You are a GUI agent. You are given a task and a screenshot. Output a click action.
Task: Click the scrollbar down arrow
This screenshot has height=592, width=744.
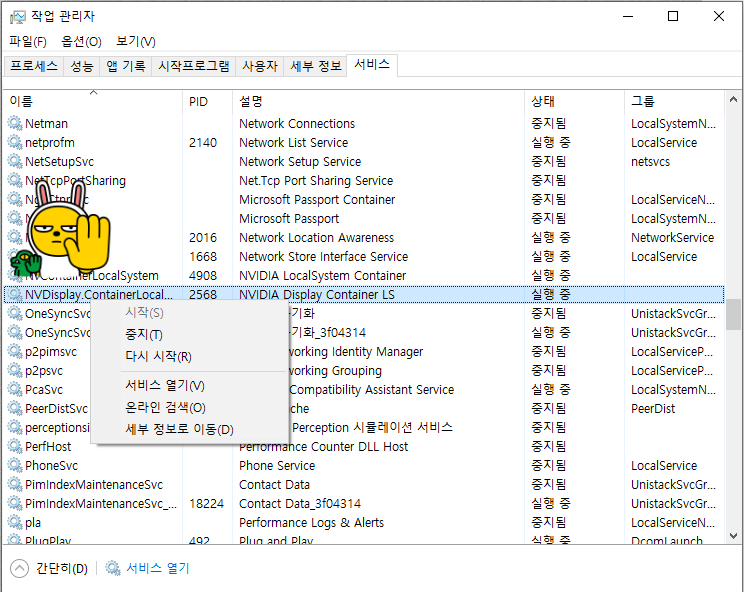tap(733, 536)
